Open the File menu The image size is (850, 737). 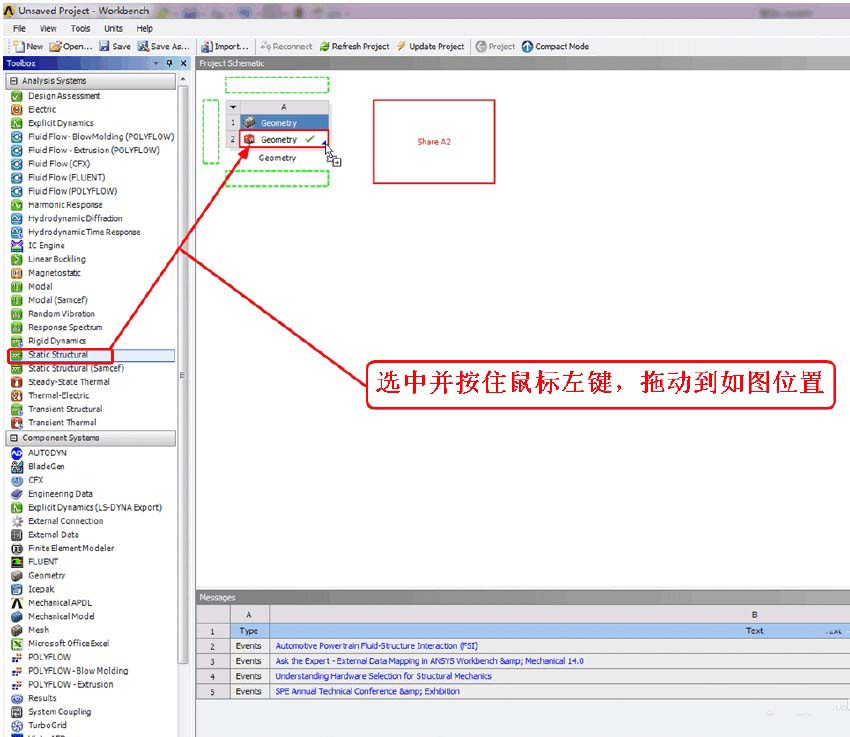(19, 28)
